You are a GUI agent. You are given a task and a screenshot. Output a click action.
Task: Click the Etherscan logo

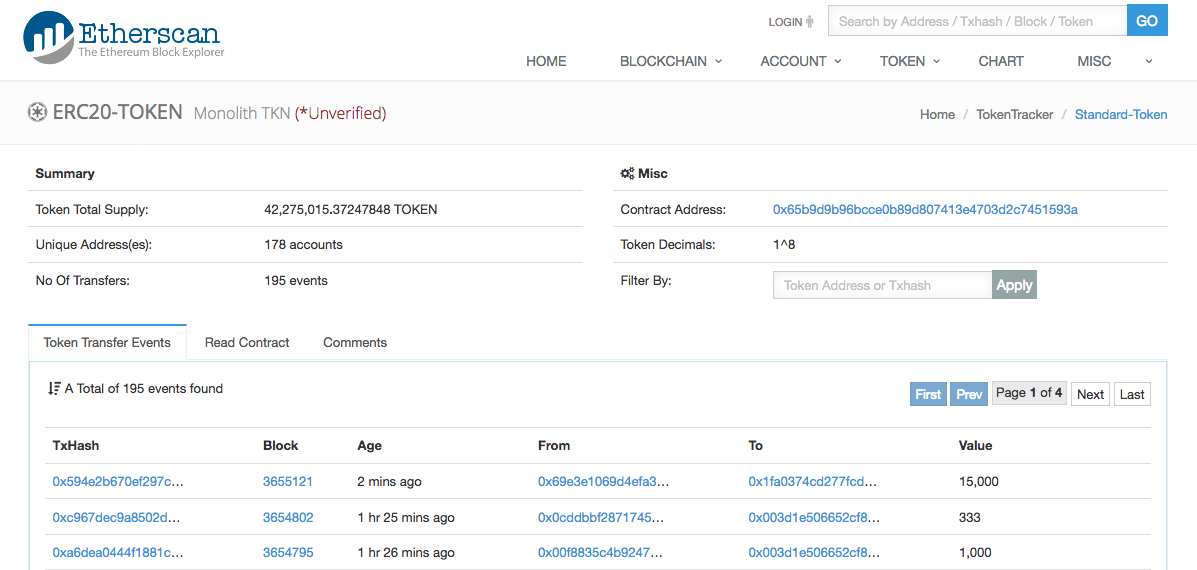pyautogui.click(x=124, y=36)
